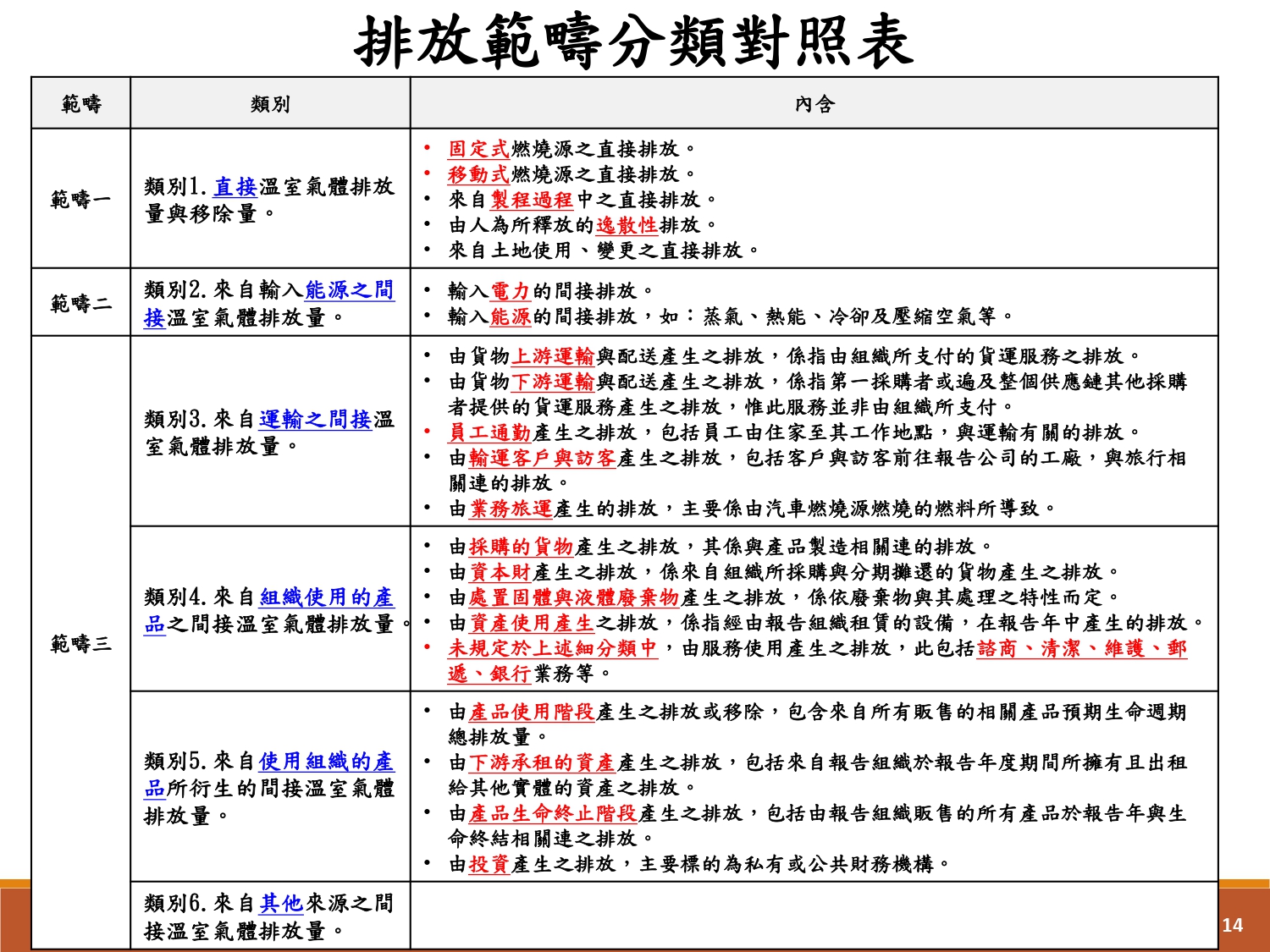The height and width of the screenshot is (952, 1270).
Task: Click the underlined 業務旅運 phrase
Action: (511, 509)
